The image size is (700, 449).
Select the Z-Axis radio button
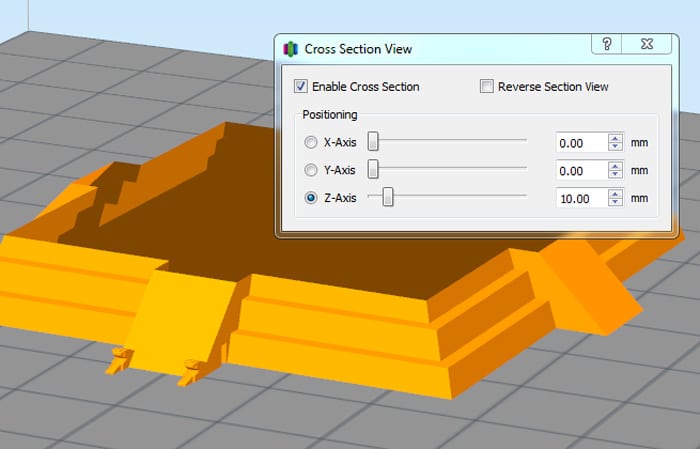click(x=311, y=198)
